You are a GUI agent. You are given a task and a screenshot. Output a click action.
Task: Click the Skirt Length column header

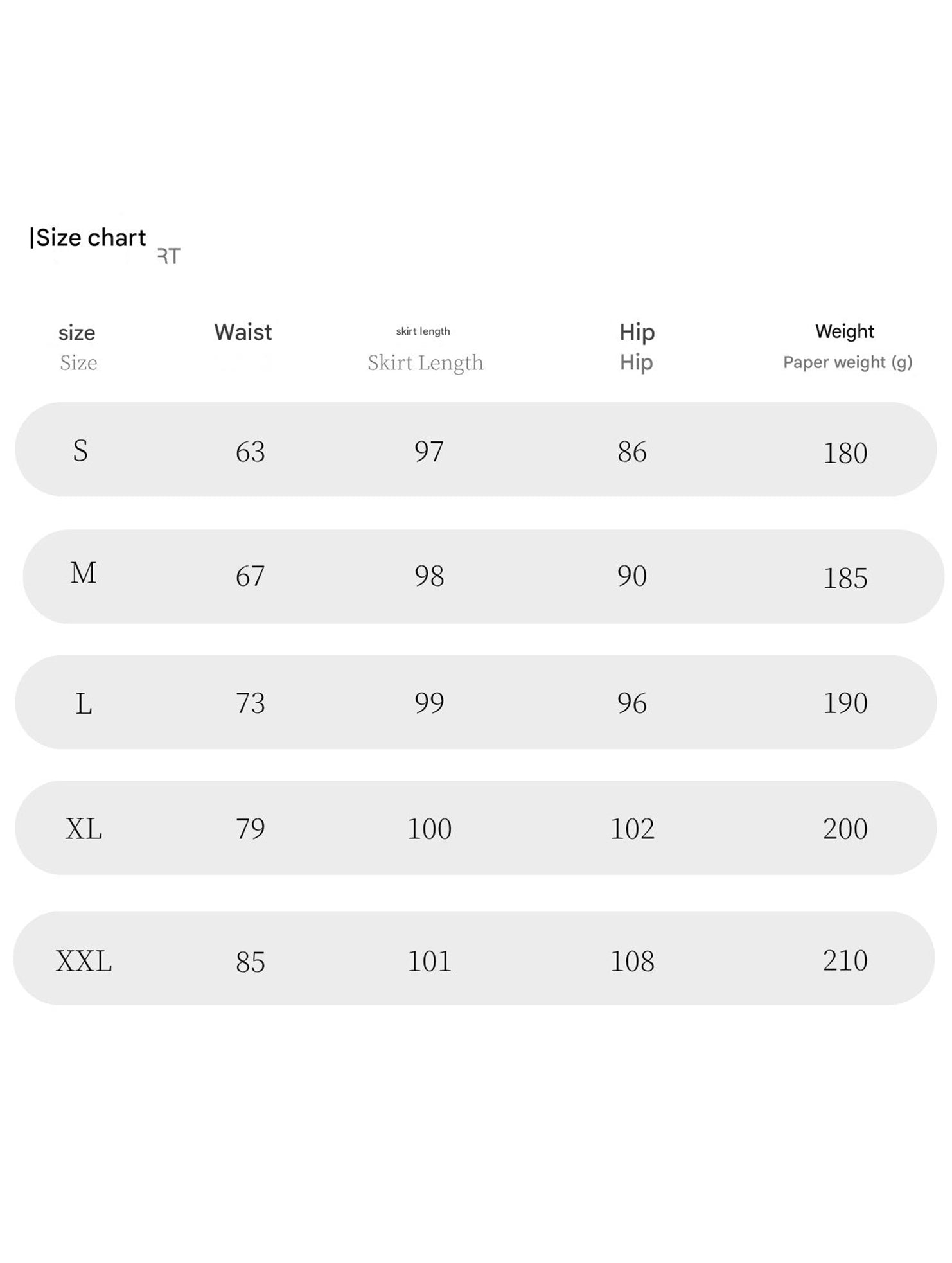pos(425,362)
